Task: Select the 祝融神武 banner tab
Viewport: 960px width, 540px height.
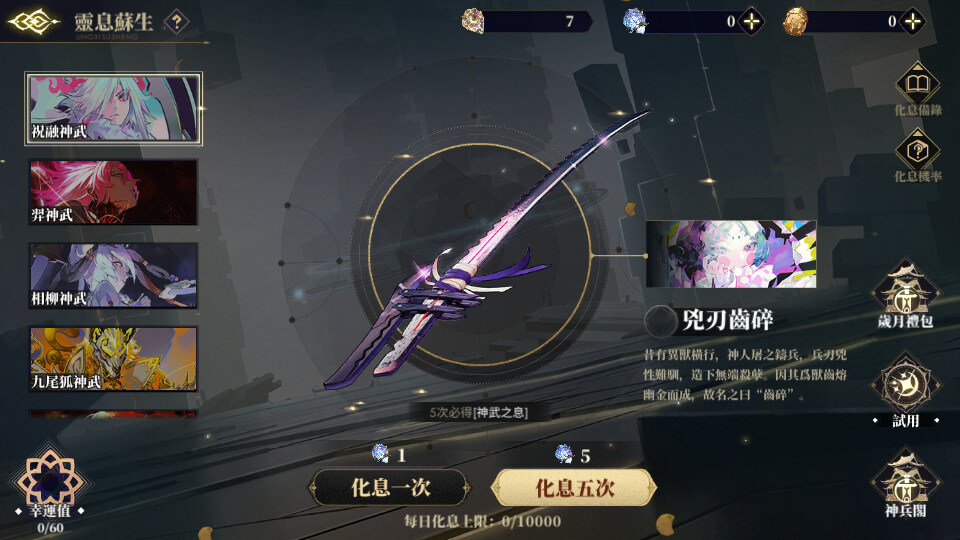Action: [x=113, y=108]
